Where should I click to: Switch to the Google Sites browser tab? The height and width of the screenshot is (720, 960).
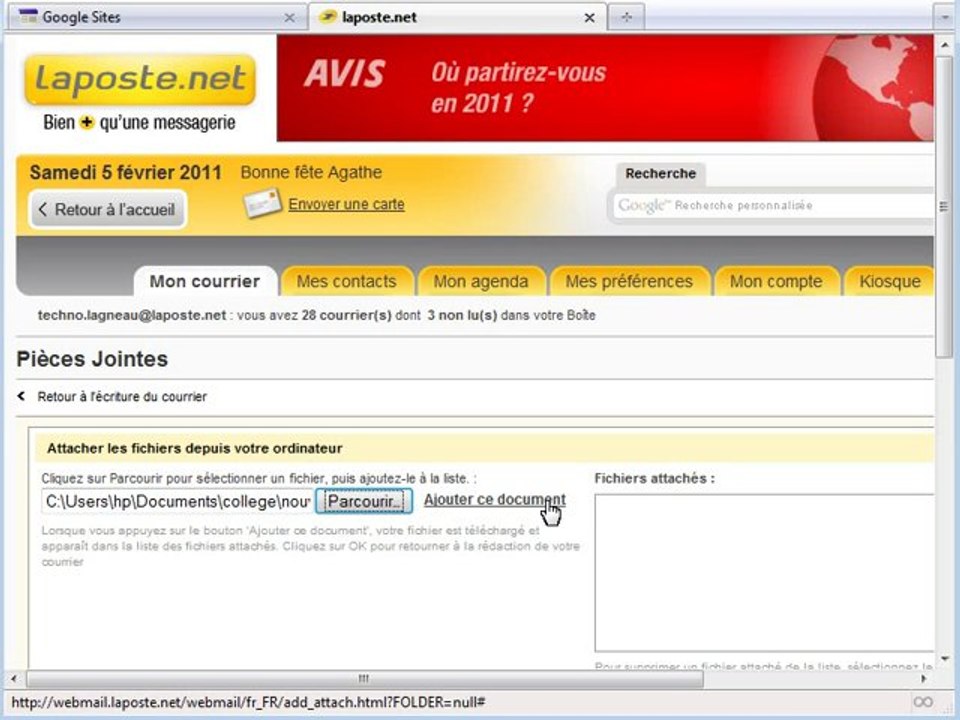(157, 17)
